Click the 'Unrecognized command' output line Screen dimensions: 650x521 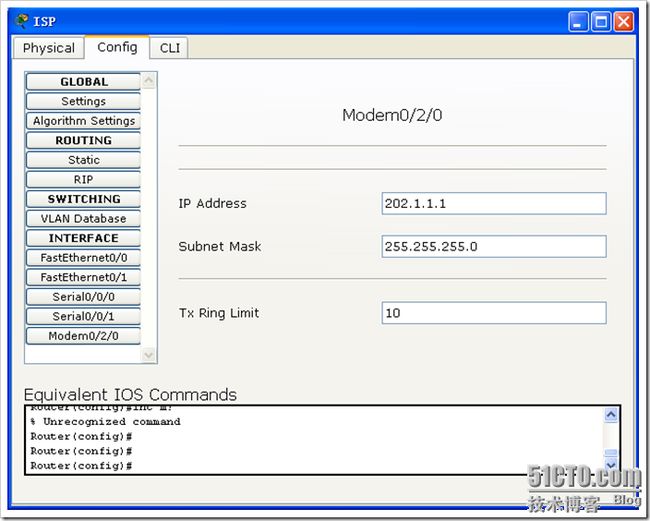[x=105, y=422]
